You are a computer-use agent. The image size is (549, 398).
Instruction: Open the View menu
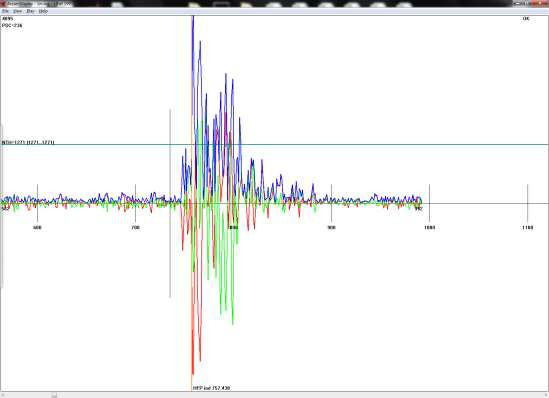click(x=17, y=11)
